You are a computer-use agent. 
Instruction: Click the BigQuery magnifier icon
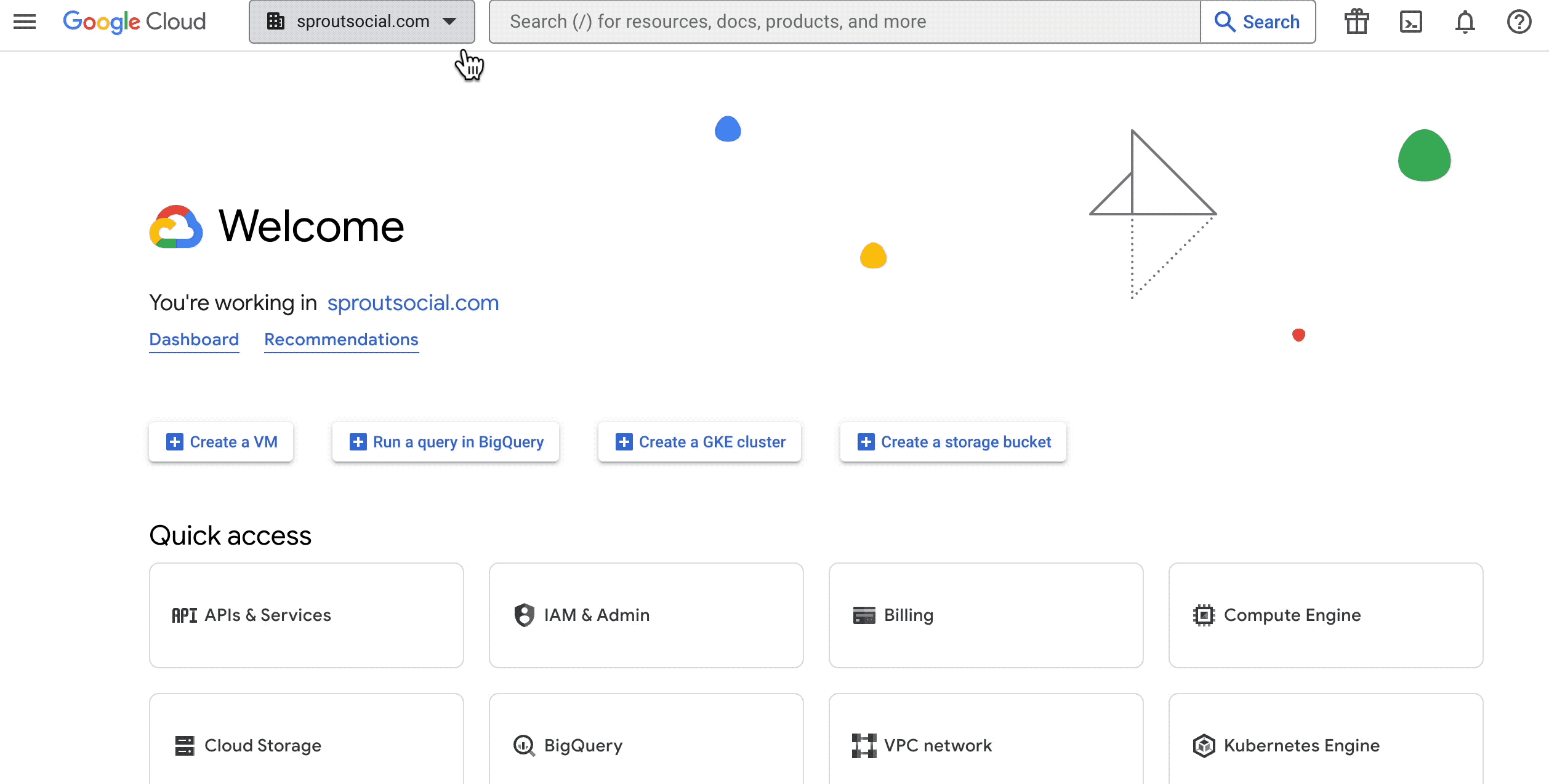click(525, 746)
